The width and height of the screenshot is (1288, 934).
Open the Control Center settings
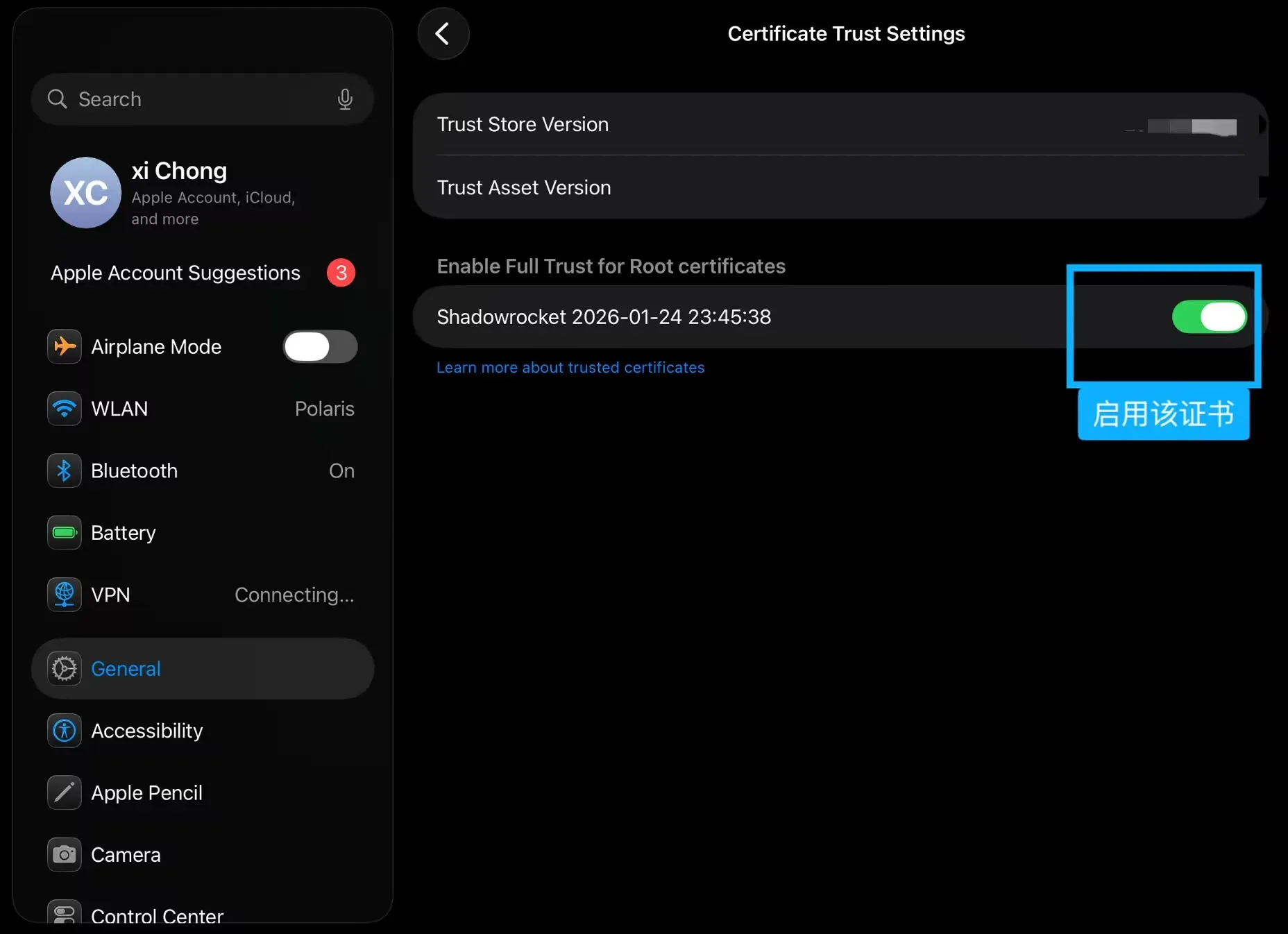click(x=157, y=915)
